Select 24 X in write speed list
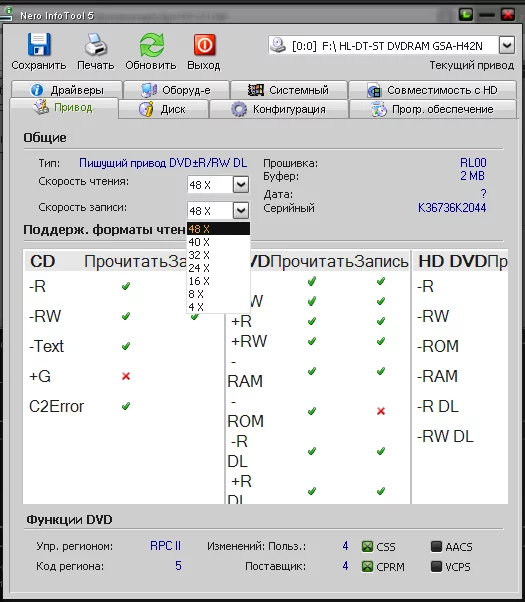Viewport: 525px width, 602px height. (x=219, y=268)
